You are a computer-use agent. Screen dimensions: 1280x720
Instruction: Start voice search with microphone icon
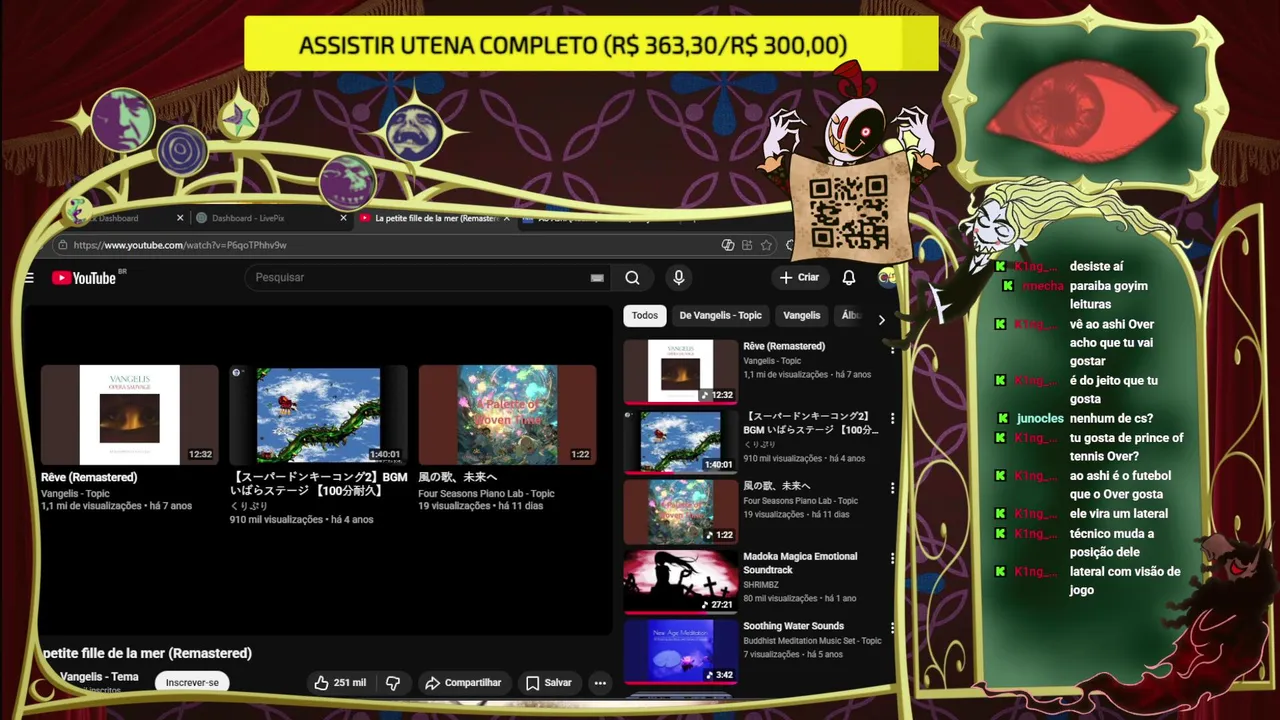click(678, 278)
